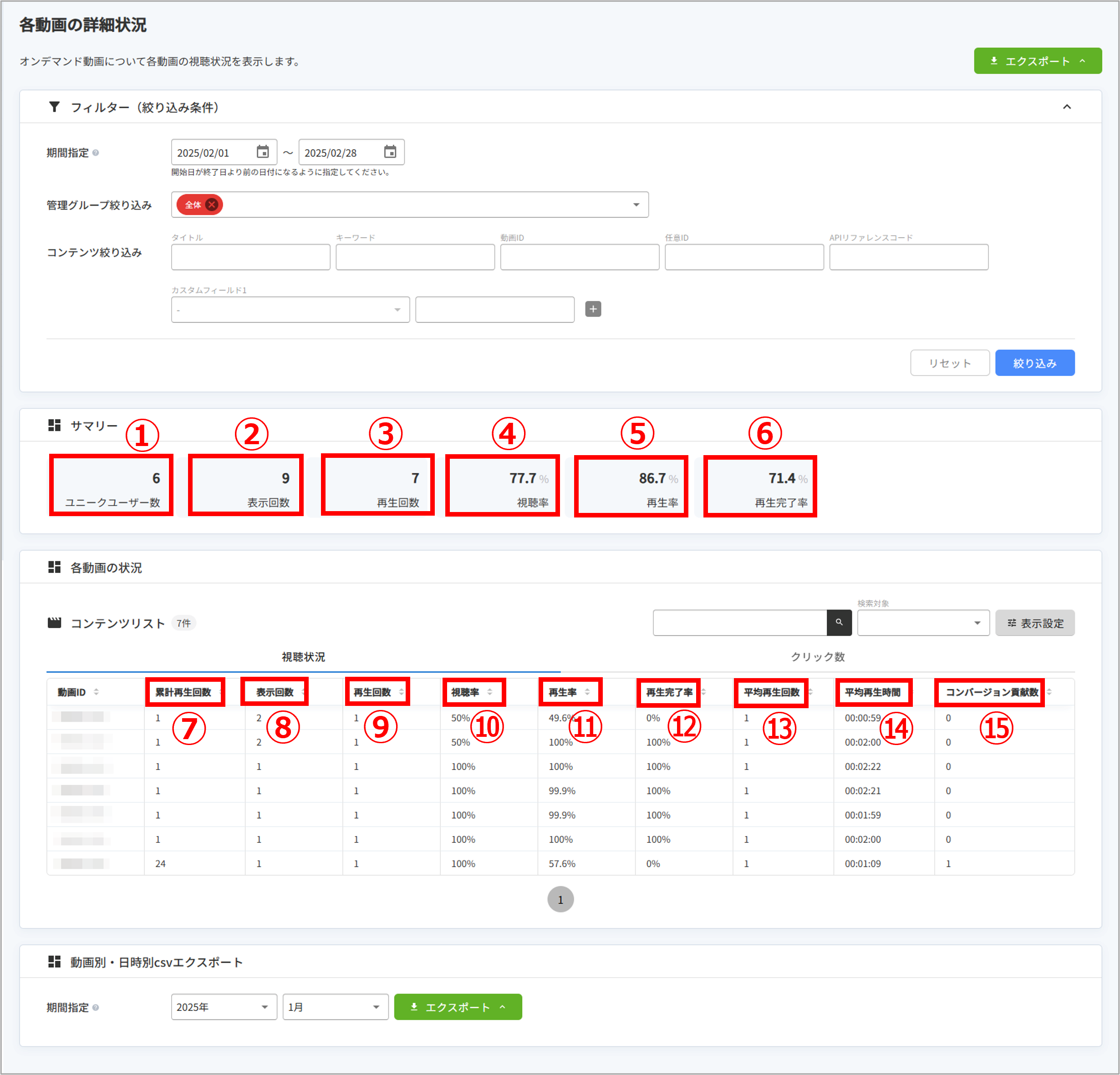The width and height of the screenshot is (1120, 1075).
Task: Remove the 全体 group tag via X
Action: [x=212, y=204]
